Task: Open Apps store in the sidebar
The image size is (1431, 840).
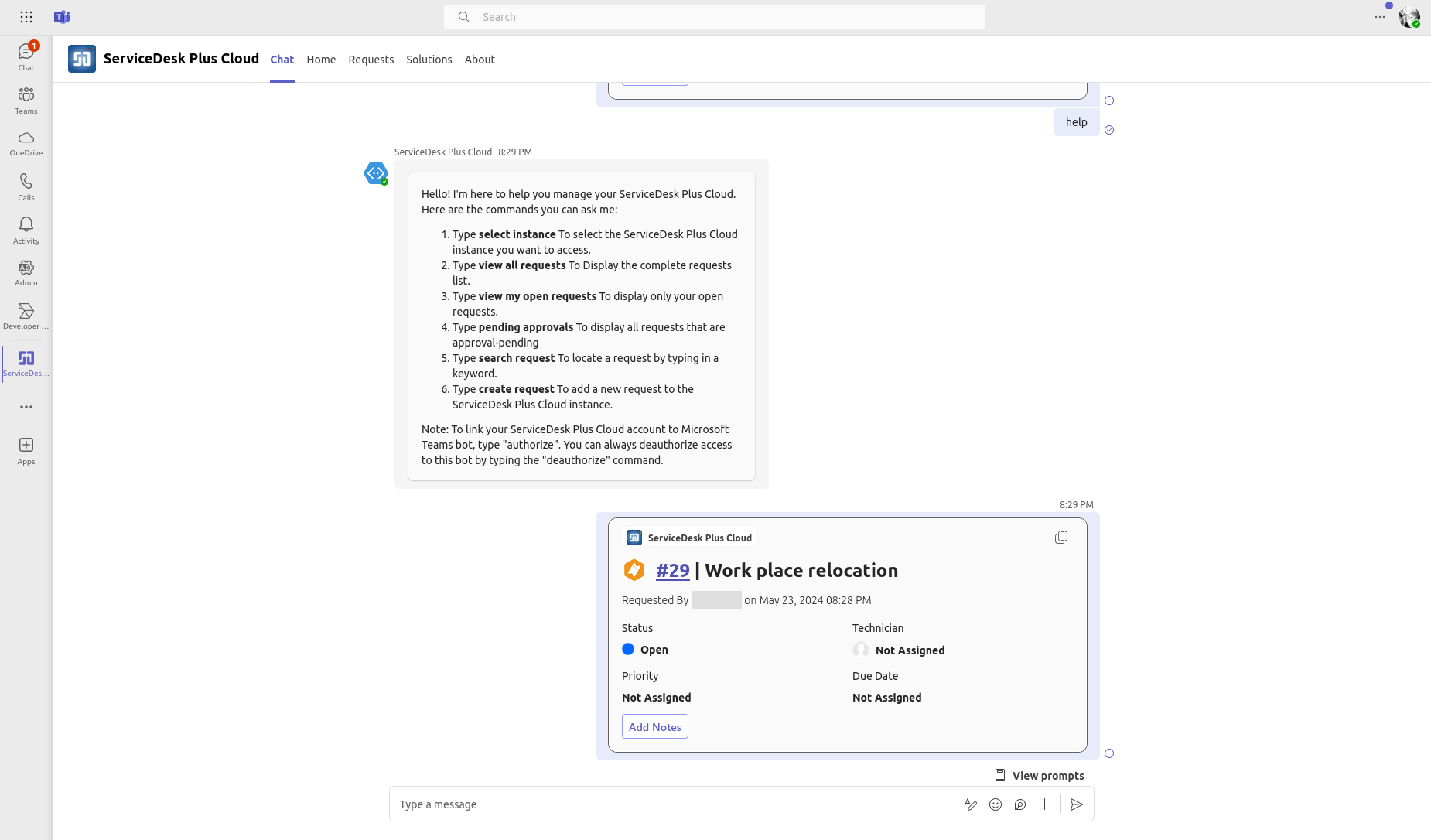Action: [x=26, y=451]
